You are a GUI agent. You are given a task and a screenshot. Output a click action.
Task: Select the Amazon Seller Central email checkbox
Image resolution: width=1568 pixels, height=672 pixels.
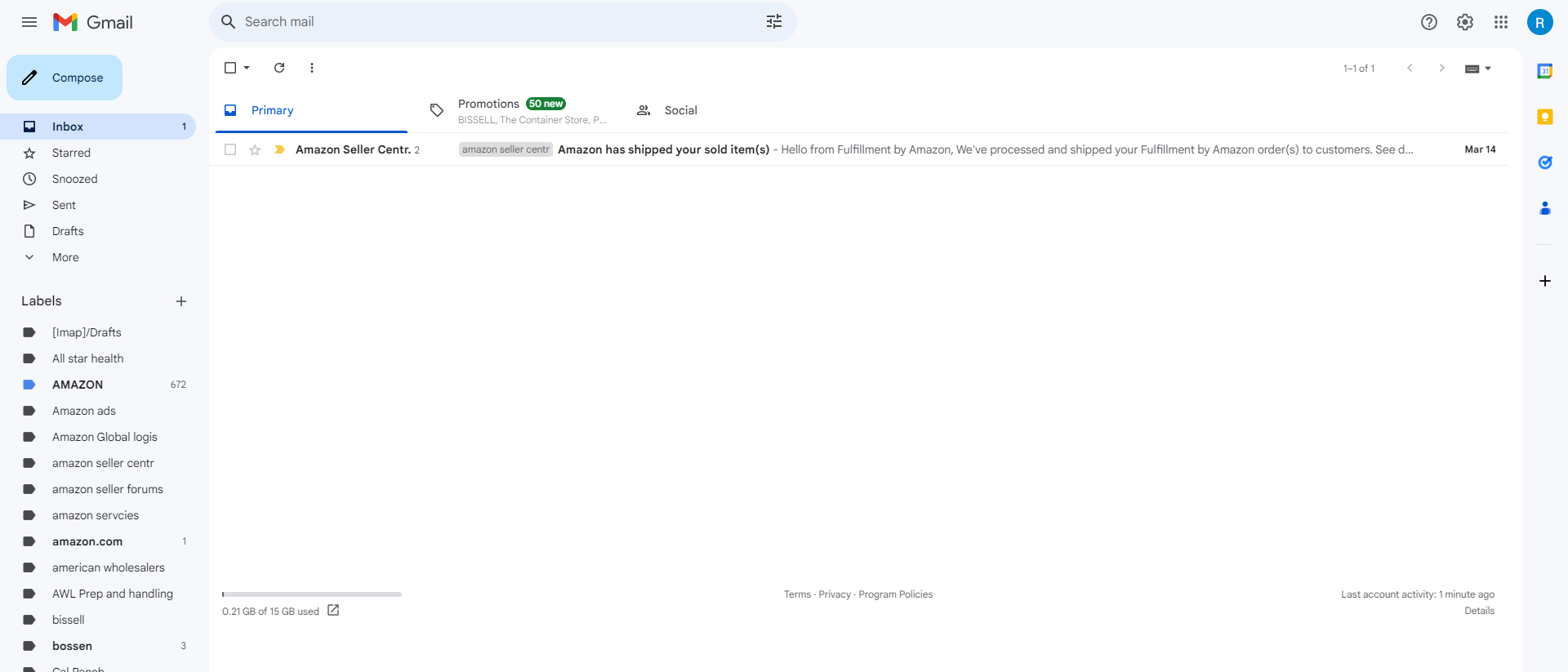click(230, 149)
